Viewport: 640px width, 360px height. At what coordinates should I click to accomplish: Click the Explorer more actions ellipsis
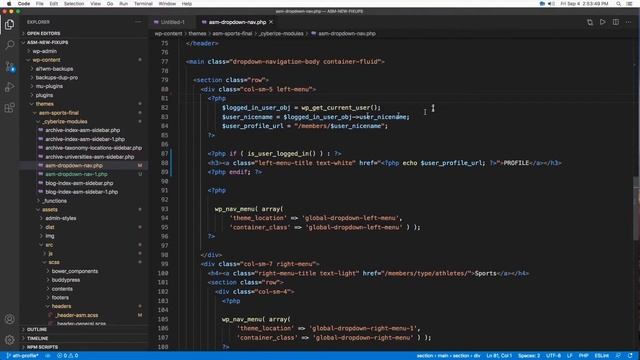(139, 22)
